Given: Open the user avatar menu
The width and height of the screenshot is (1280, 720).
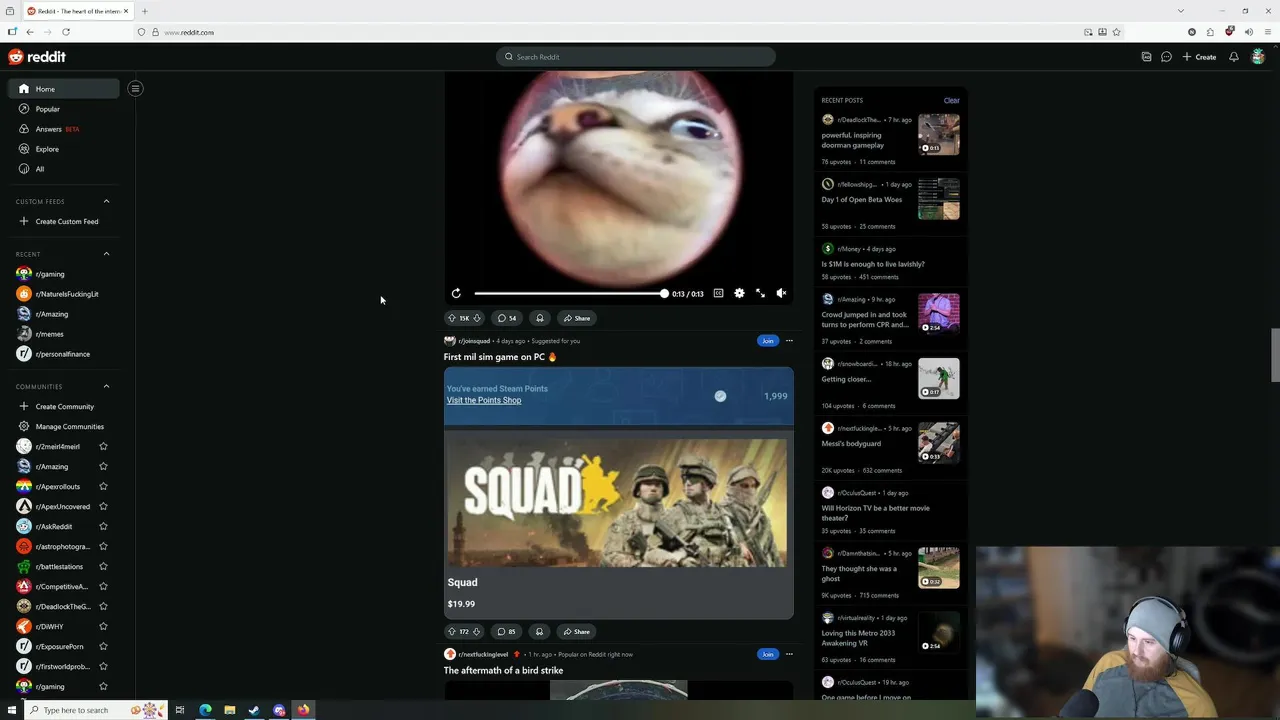Looking at the screenshot, I should (x=1258, y=57).
